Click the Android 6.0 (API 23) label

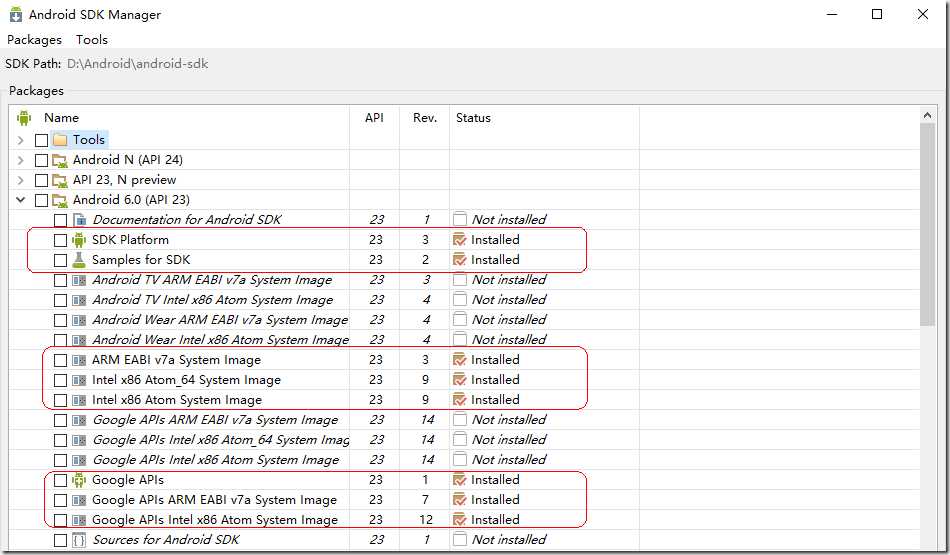click(131, 200)
